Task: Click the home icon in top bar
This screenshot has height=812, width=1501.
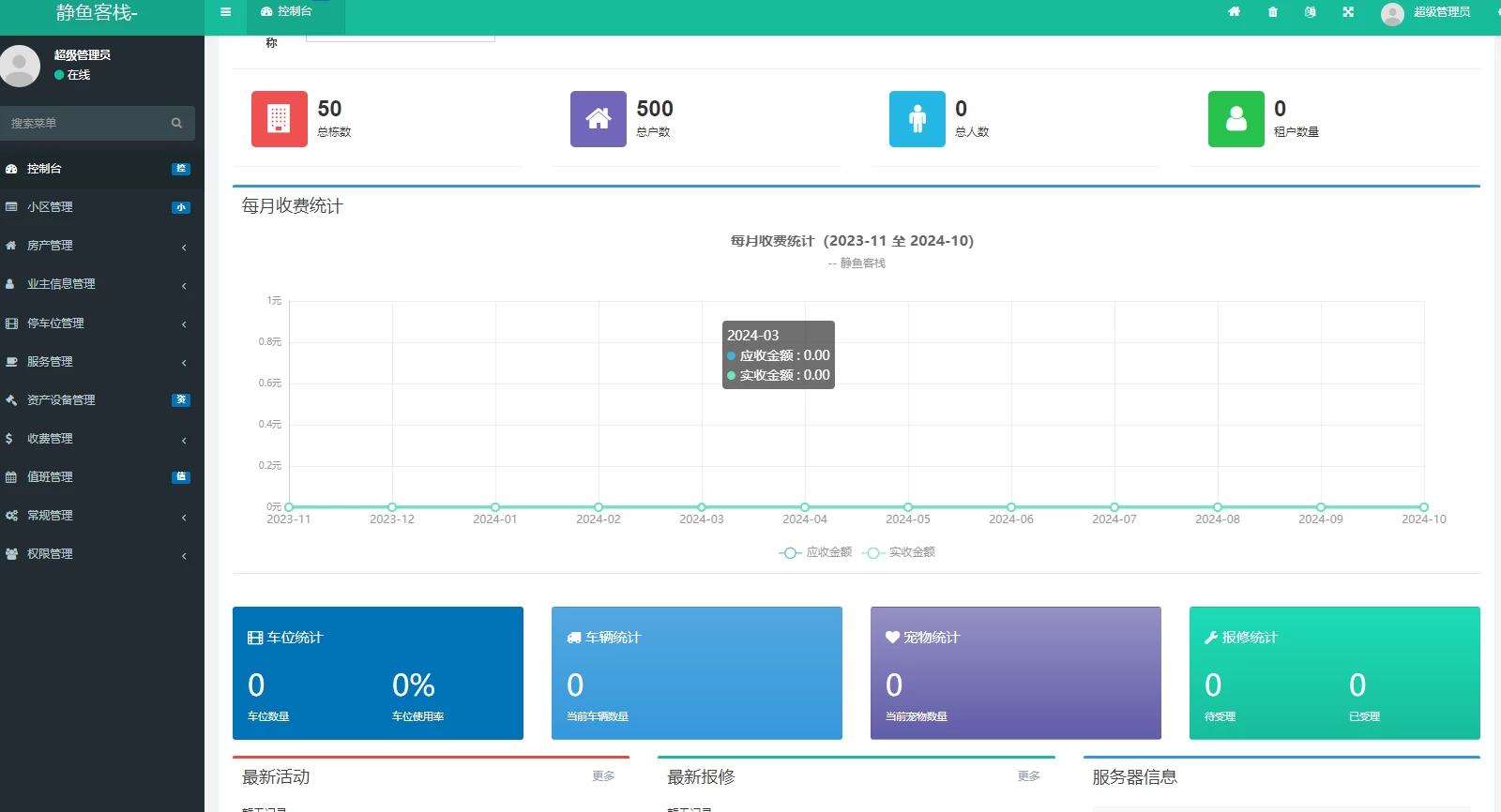Action: coord(1235,12)
